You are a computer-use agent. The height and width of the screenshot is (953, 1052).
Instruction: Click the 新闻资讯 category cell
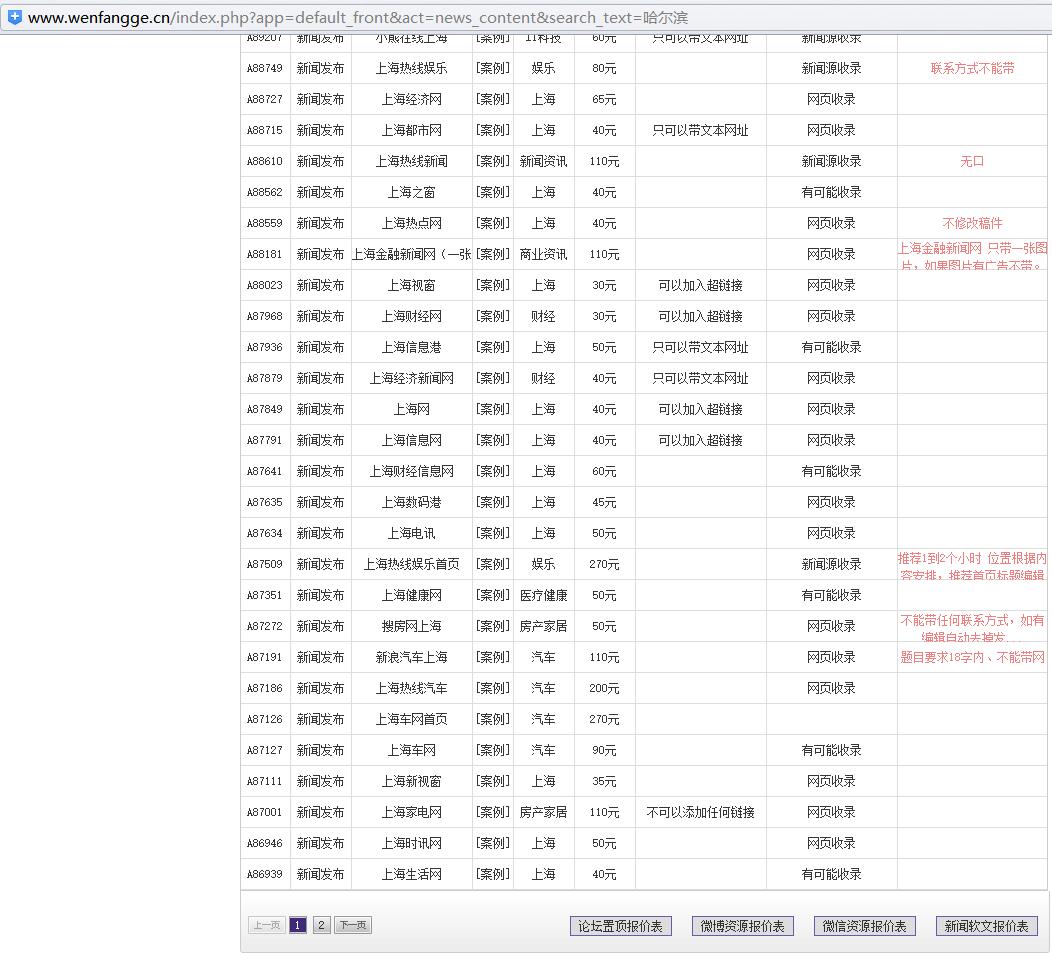click(543, 161)
